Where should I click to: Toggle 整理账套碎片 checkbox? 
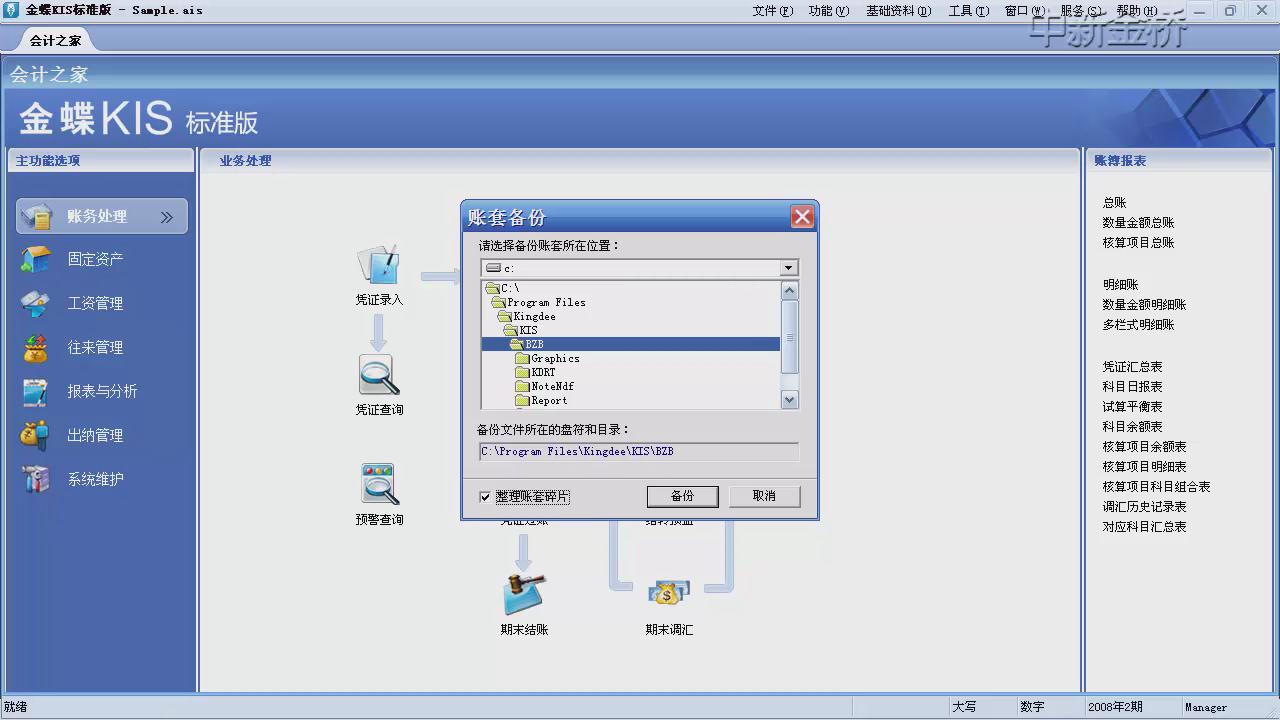tap(485, 497)
